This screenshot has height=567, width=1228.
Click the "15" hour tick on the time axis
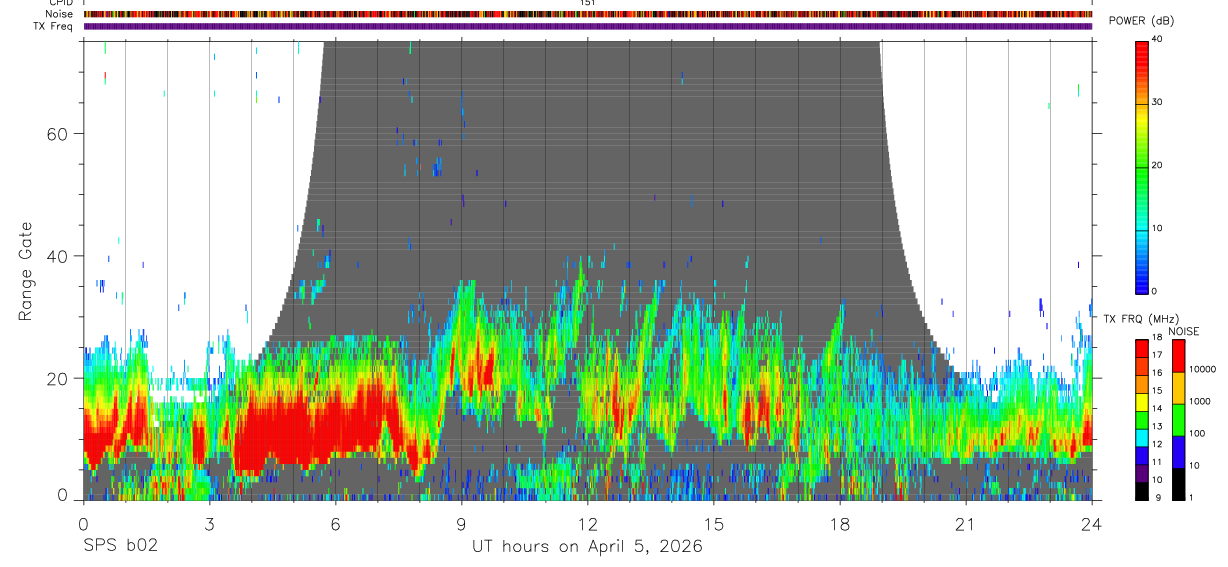point(713,524)
